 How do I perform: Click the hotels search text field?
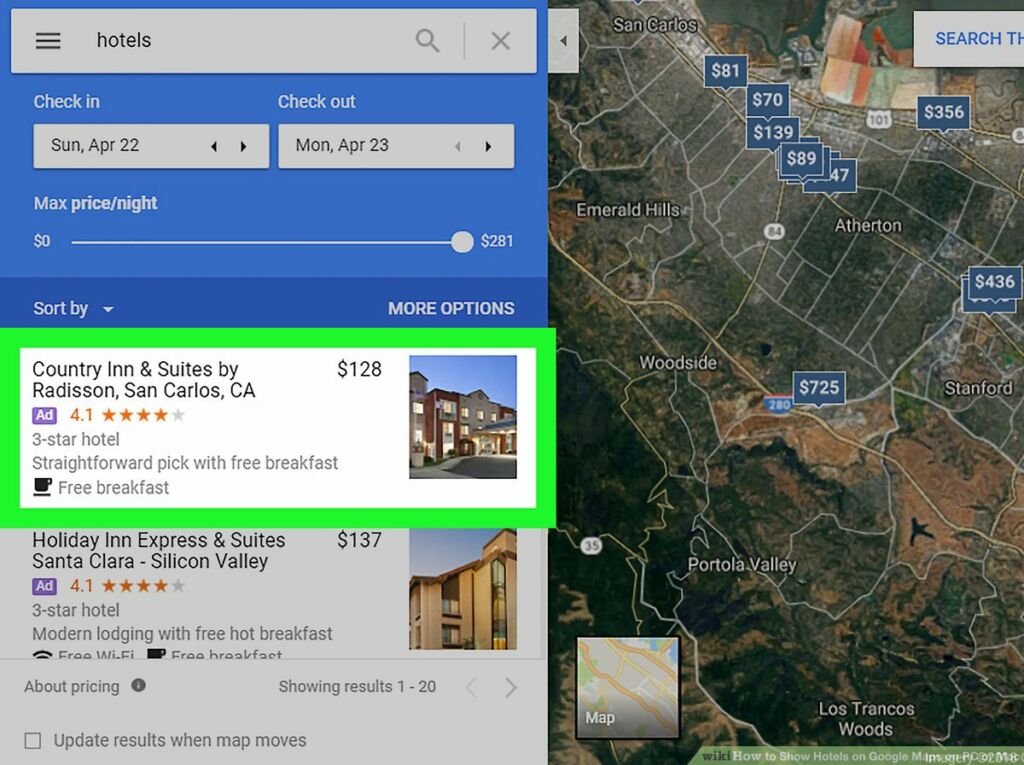(248, 41)
